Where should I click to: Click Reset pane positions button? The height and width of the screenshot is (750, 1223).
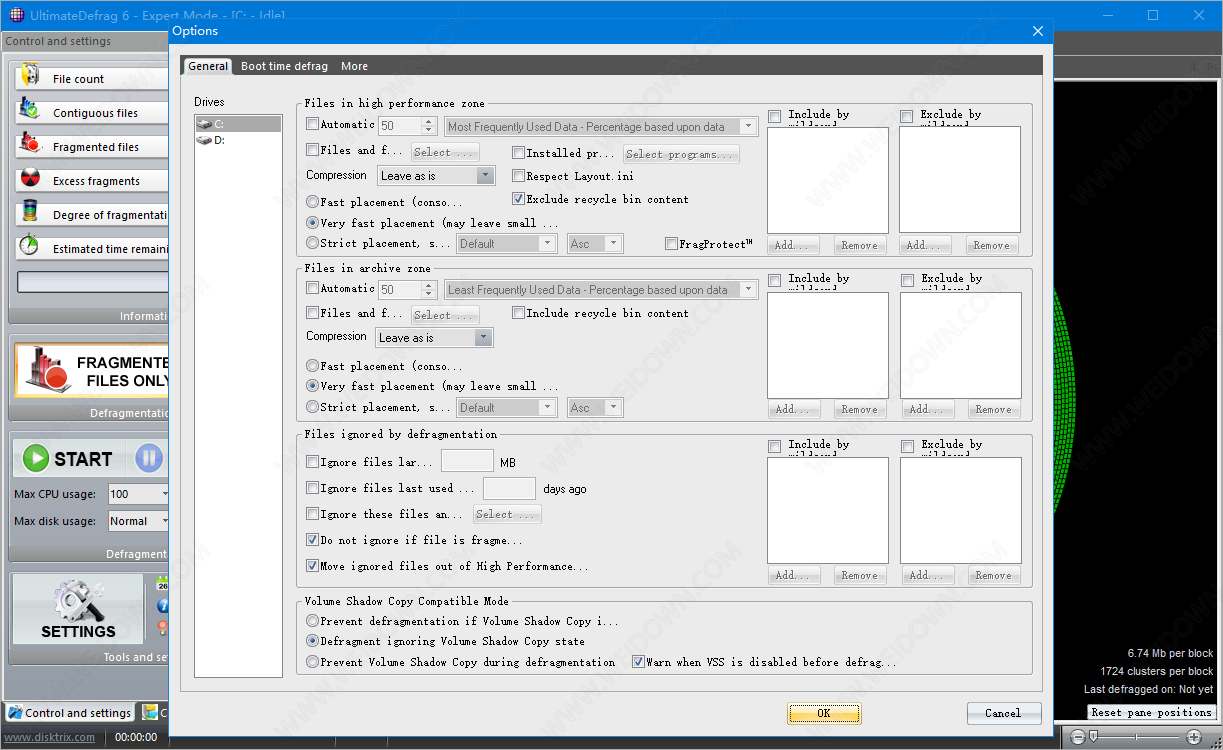(x=1152, y=712)
